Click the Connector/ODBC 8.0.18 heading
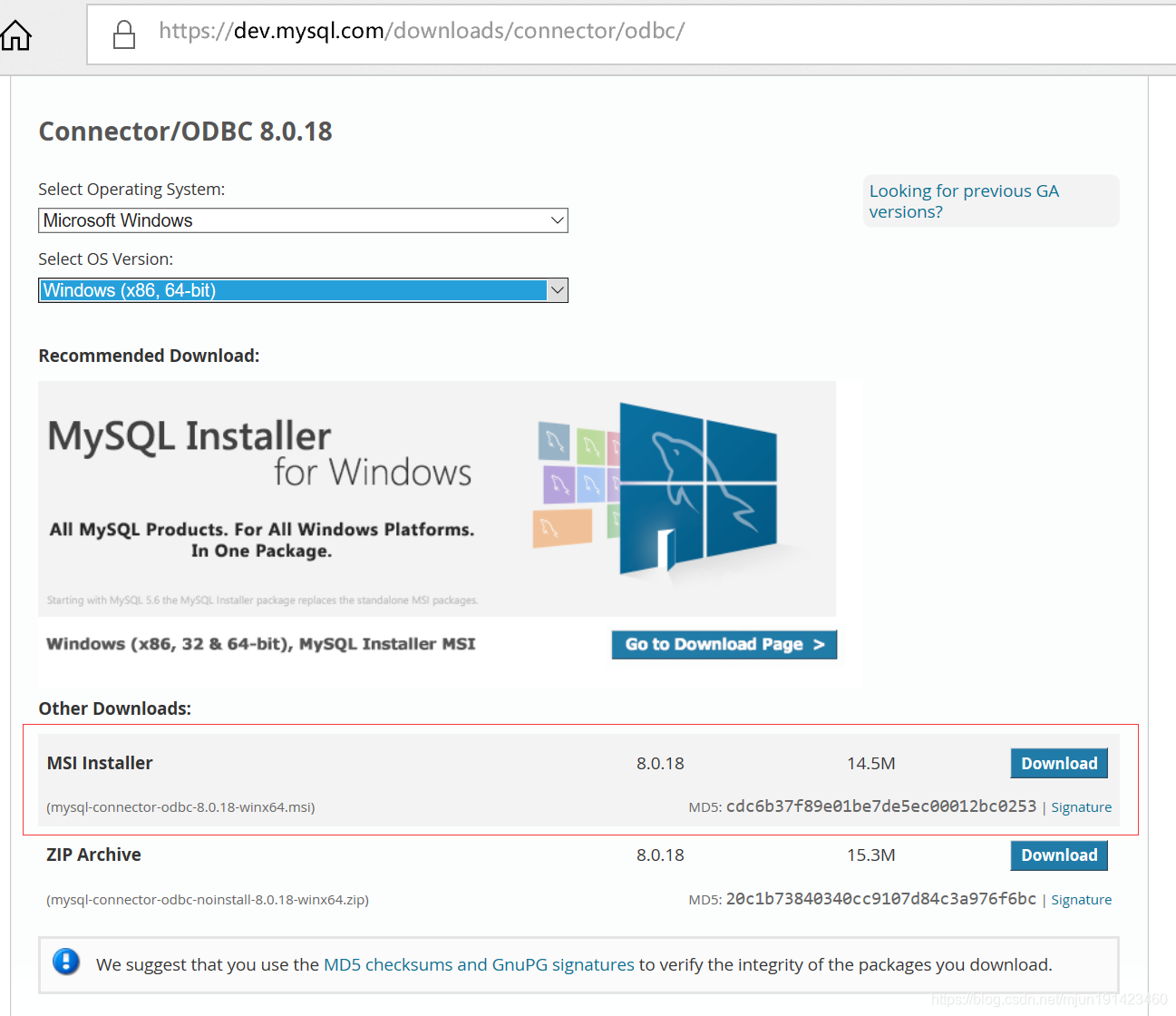 tap(185, 132)
